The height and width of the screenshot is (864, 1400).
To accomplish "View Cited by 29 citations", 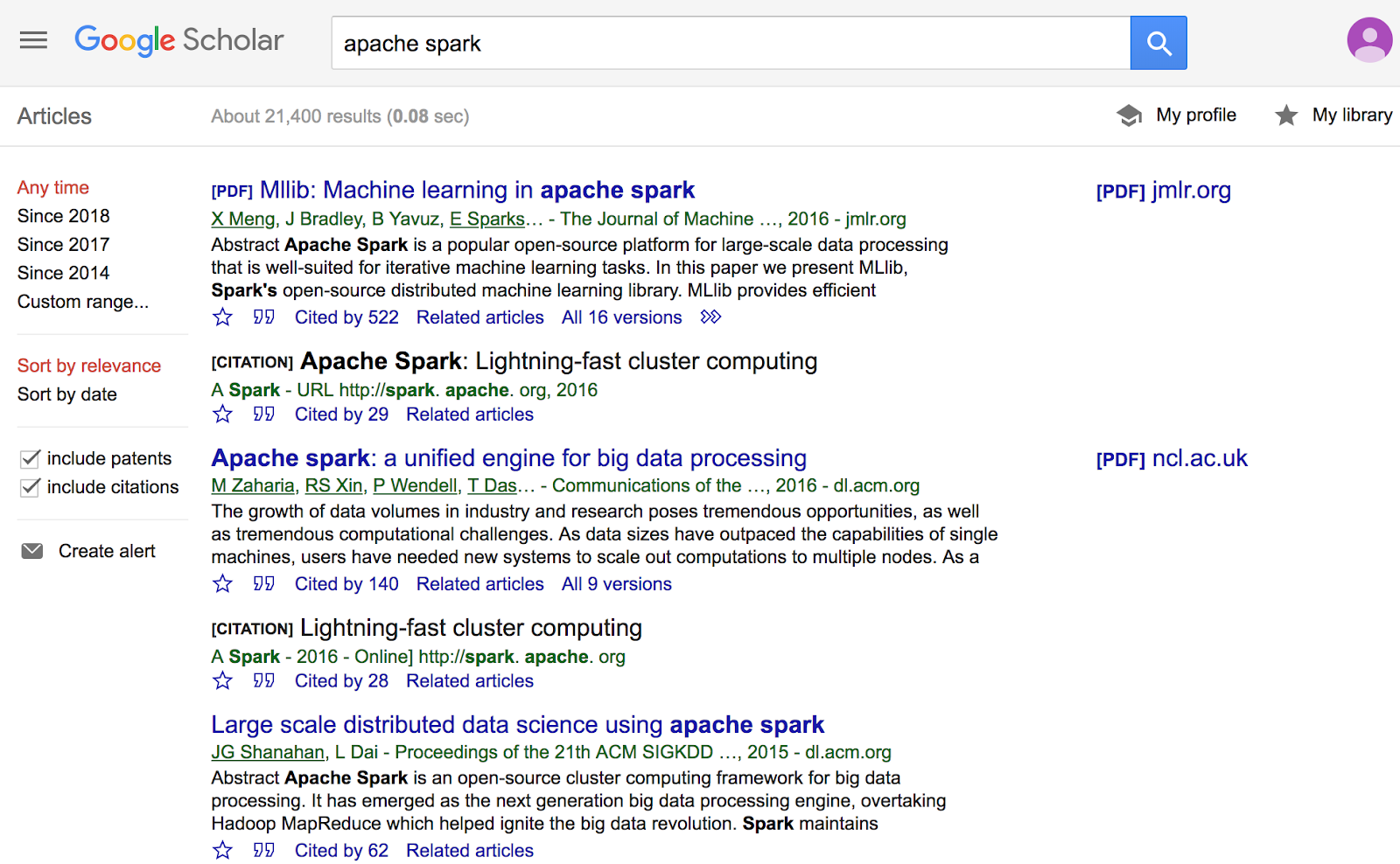I will click(341, 415).
